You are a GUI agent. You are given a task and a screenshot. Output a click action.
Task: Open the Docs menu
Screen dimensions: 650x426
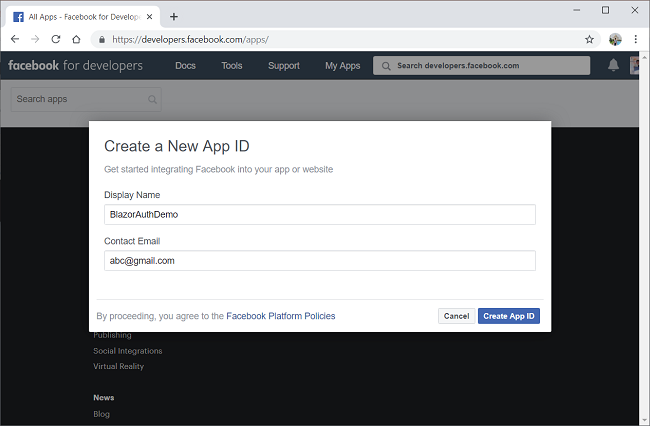[x=185, y=66]
